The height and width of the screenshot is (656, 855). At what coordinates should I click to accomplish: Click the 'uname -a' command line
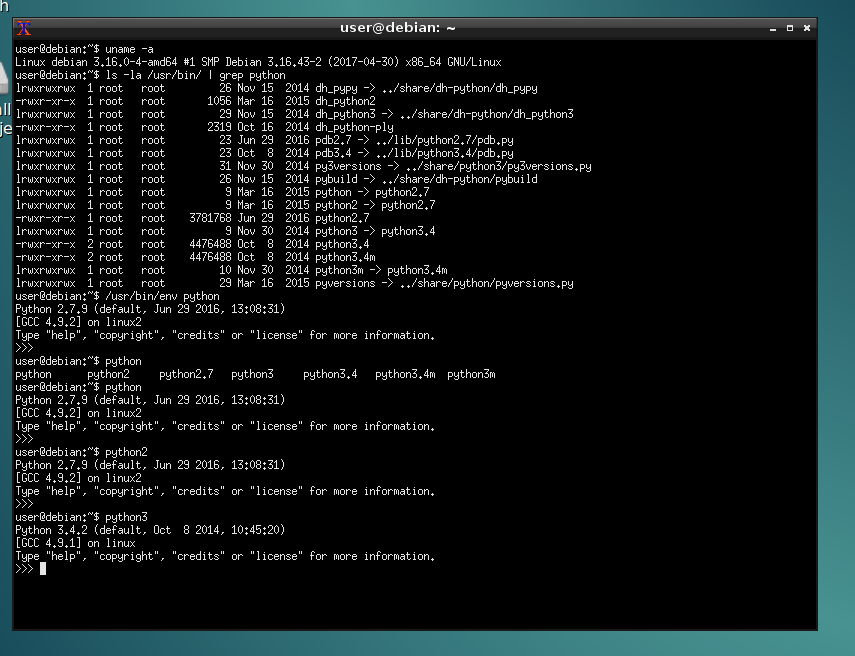pos(85,49)
